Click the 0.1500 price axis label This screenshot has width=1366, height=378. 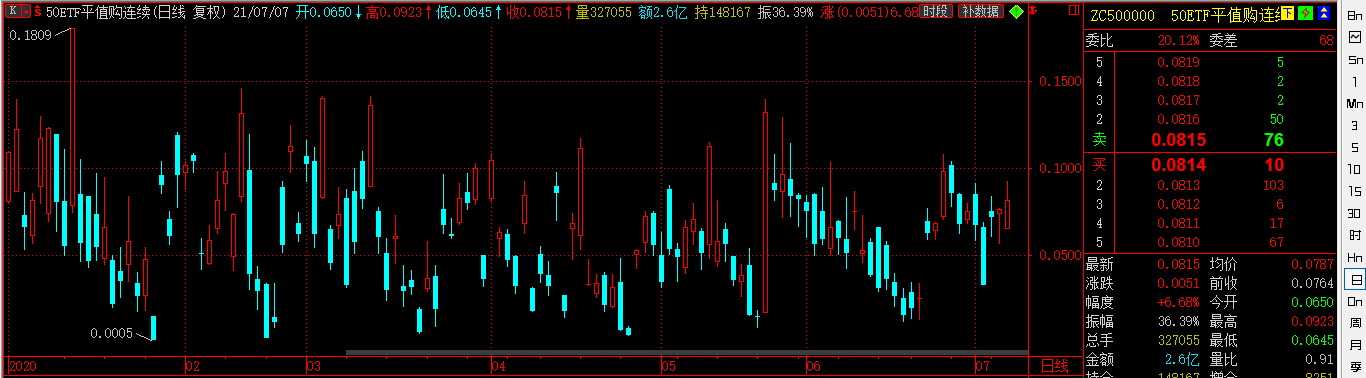pyautogui.click(x=1061, y=81)
